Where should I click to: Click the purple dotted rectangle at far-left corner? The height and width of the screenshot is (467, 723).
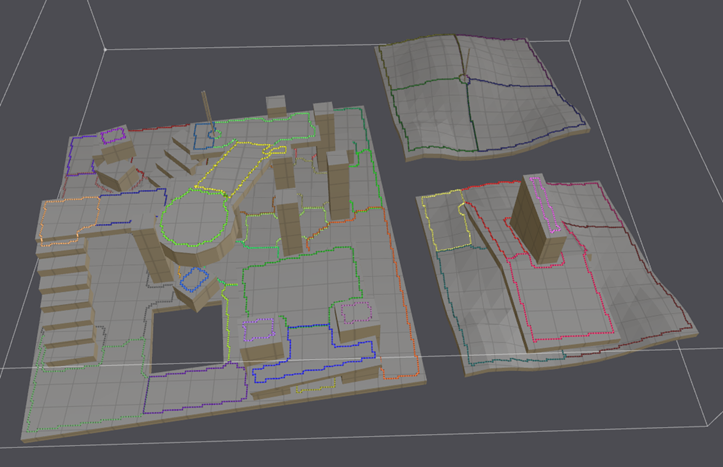112,135
